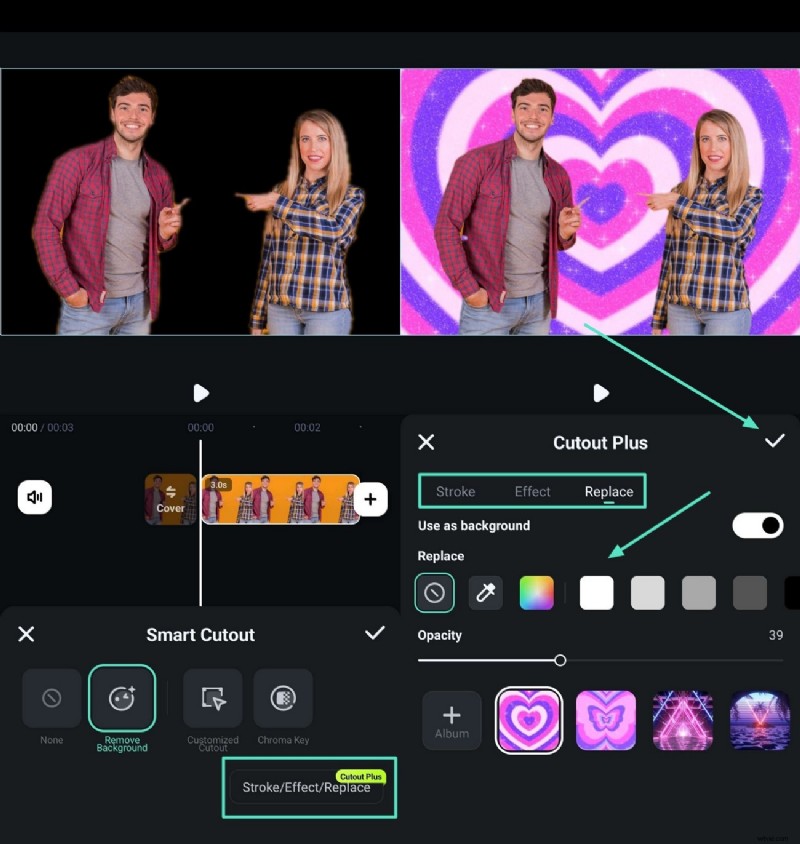This screenshot has width=800, height=844.
Task: Mute the timeline audio with speaker icon
Action: [x=35, y=497]
